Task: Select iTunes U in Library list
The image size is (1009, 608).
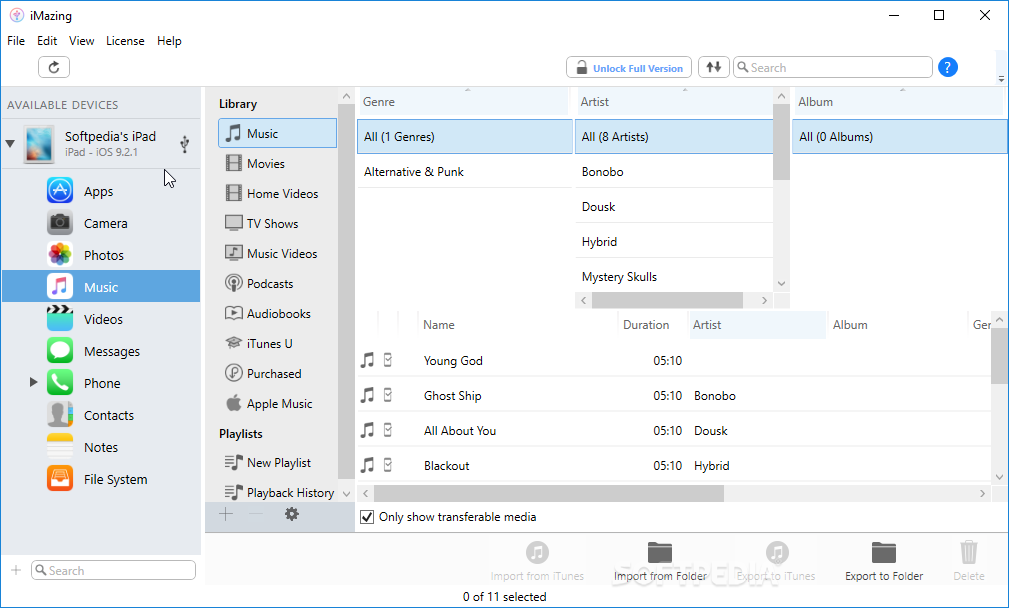Action: coord(277,344)
